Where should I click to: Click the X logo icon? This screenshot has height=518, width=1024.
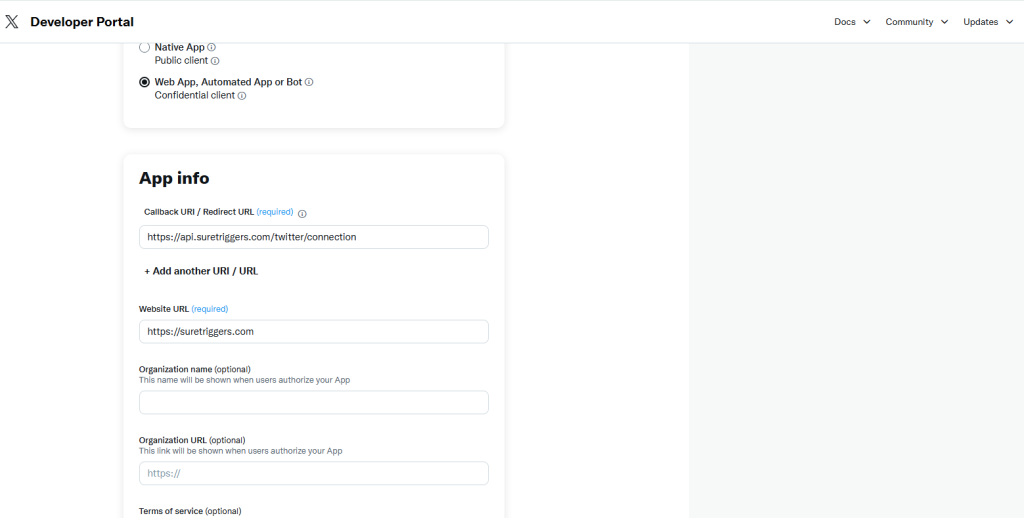coord(12,22)
